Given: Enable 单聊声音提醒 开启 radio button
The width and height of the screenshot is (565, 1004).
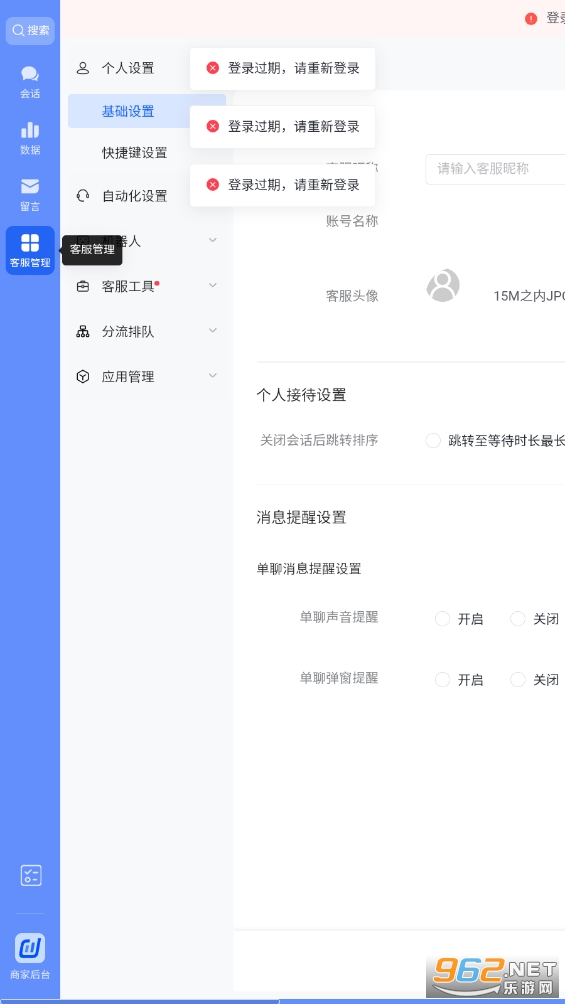Looking at the screenshot, I should click(x=442, y=619).
